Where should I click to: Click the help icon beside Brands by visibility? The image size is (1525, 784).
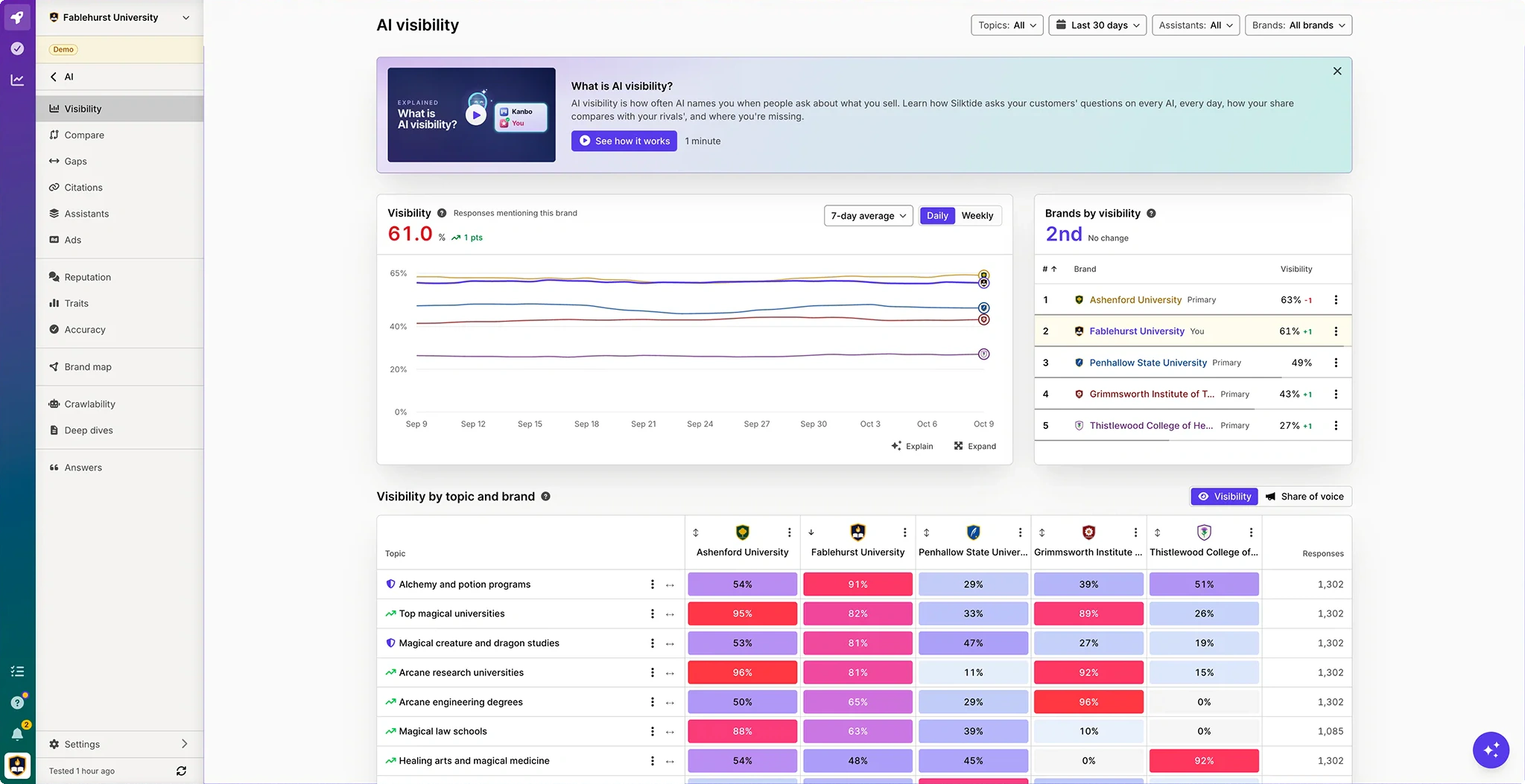tap(1151, 214)
